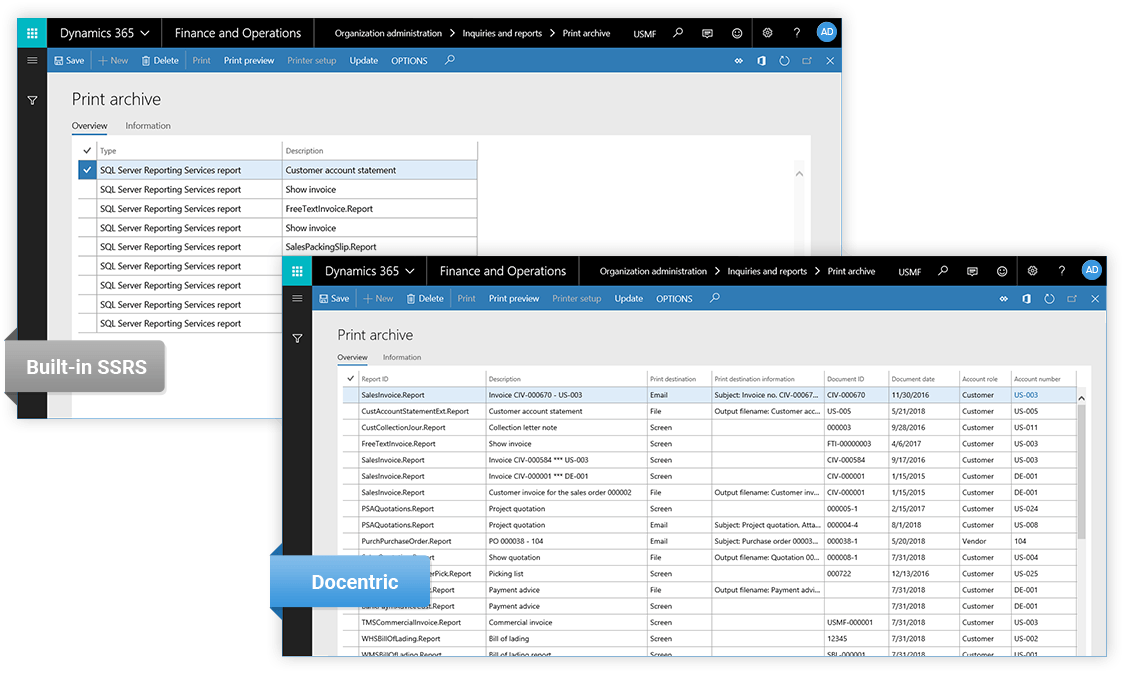The height and width of the screenshot is (686, 1129).
Task: Click Update button in Docentric window
Action: pos(629,299)
